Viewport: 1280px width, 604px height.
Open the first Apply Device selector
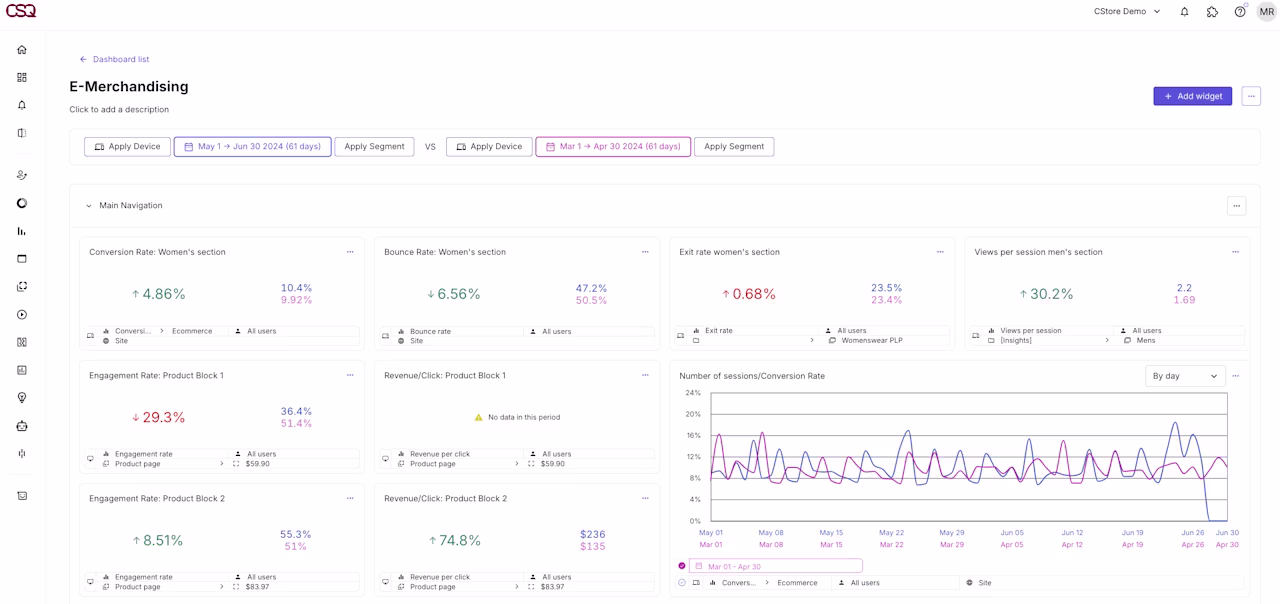coord(127,147)
